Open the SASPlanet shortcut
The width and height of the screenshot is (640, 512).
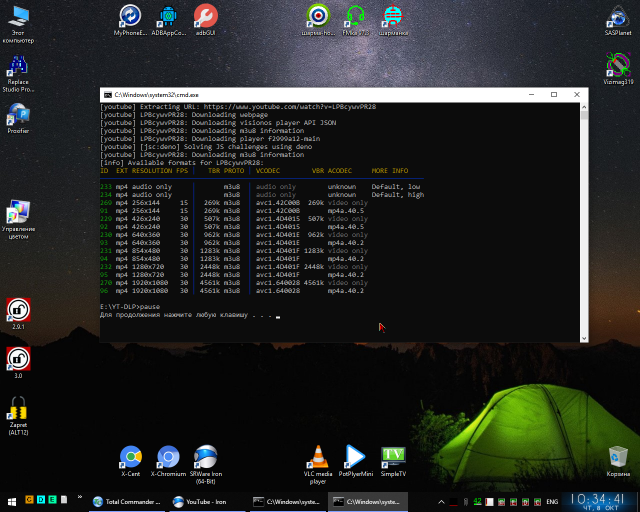coord(618,20)
